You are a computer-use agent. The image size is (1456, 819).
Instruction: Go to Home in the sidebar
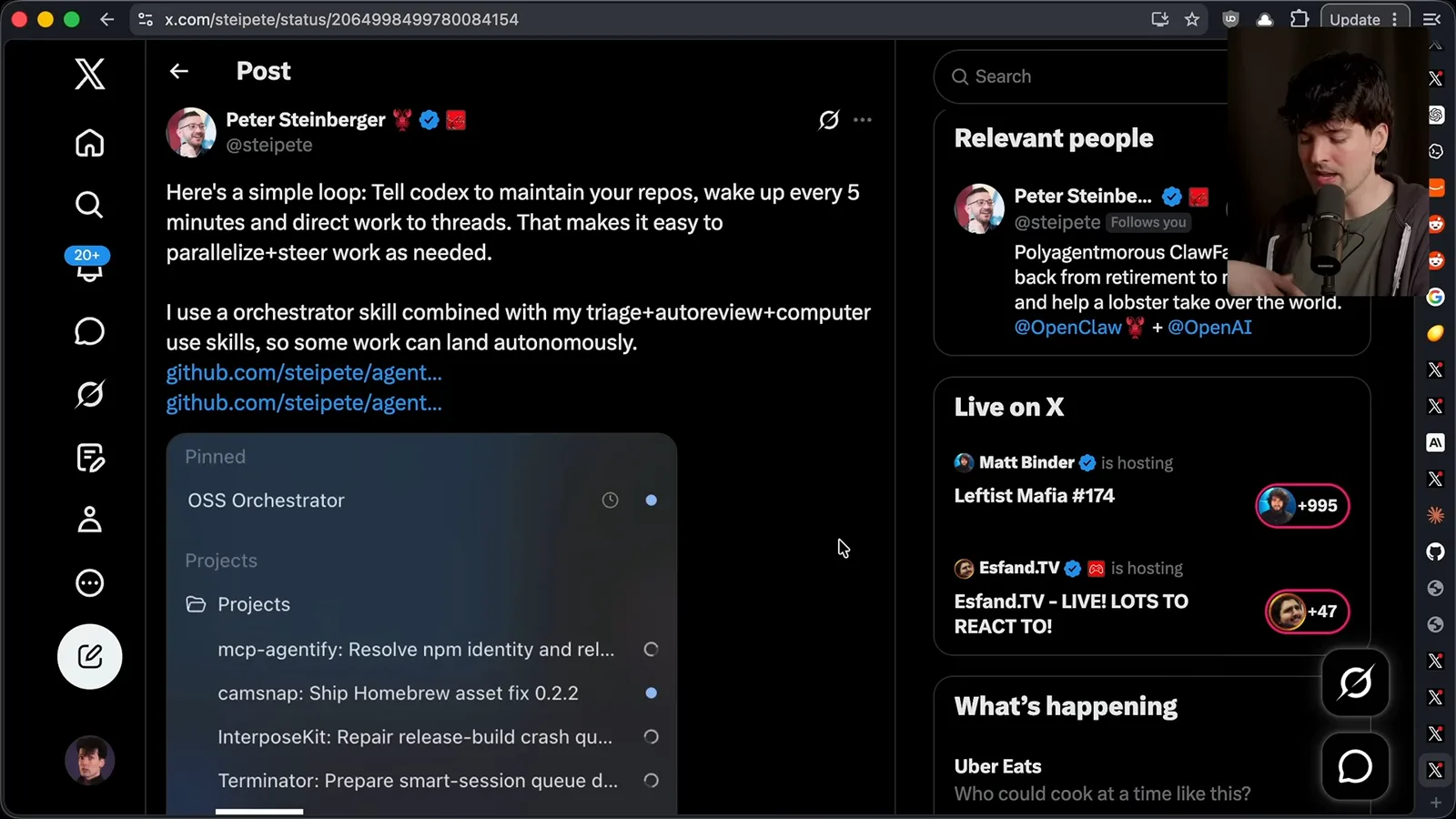[x=89, y=143]
